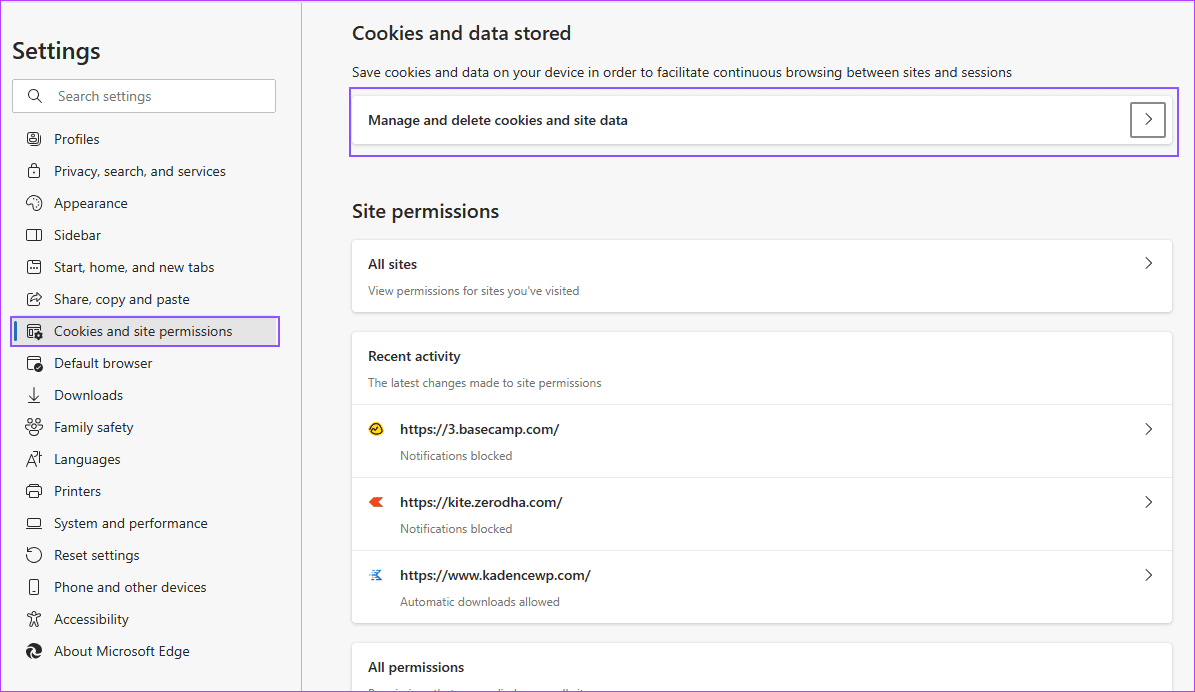Screen dimensions: 1195x692
Task: Click the Printers icon
Action: coord(33,491)
